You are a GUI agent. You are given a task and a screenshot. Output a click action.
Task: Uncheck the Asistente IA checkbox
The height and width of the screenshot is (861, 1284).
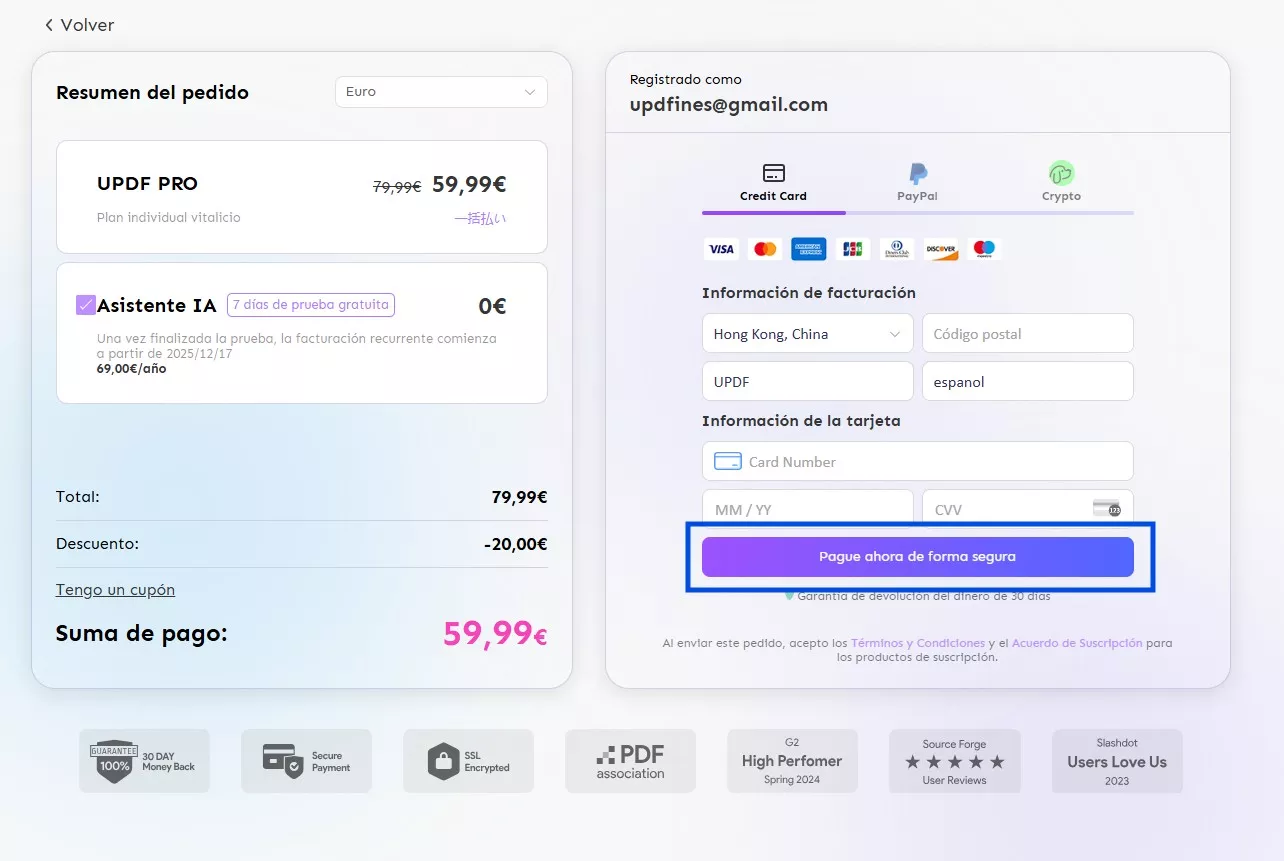click(x=86, y=305)
